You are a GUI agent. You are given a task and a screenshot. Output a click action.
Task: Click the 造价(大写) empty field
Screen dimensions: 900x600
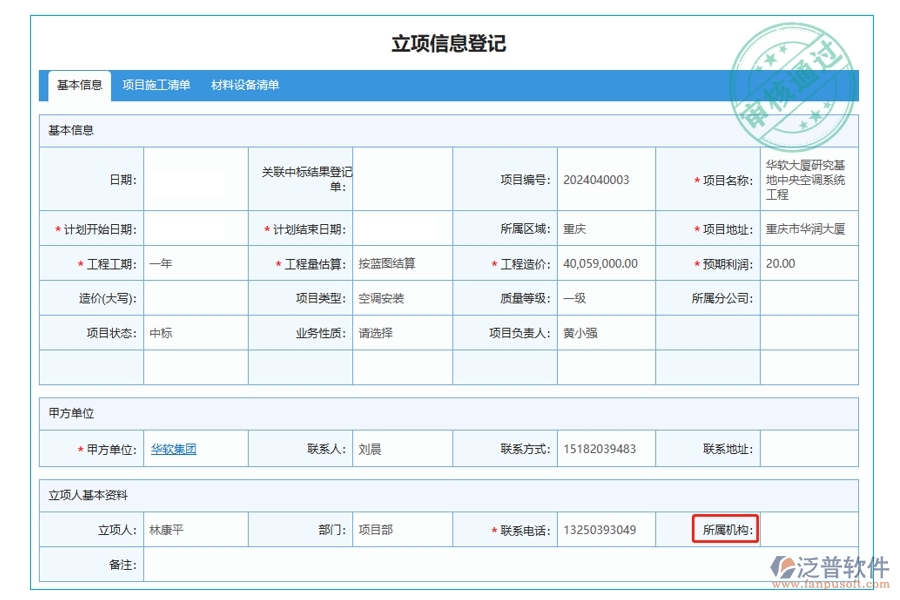click(195, 298)
